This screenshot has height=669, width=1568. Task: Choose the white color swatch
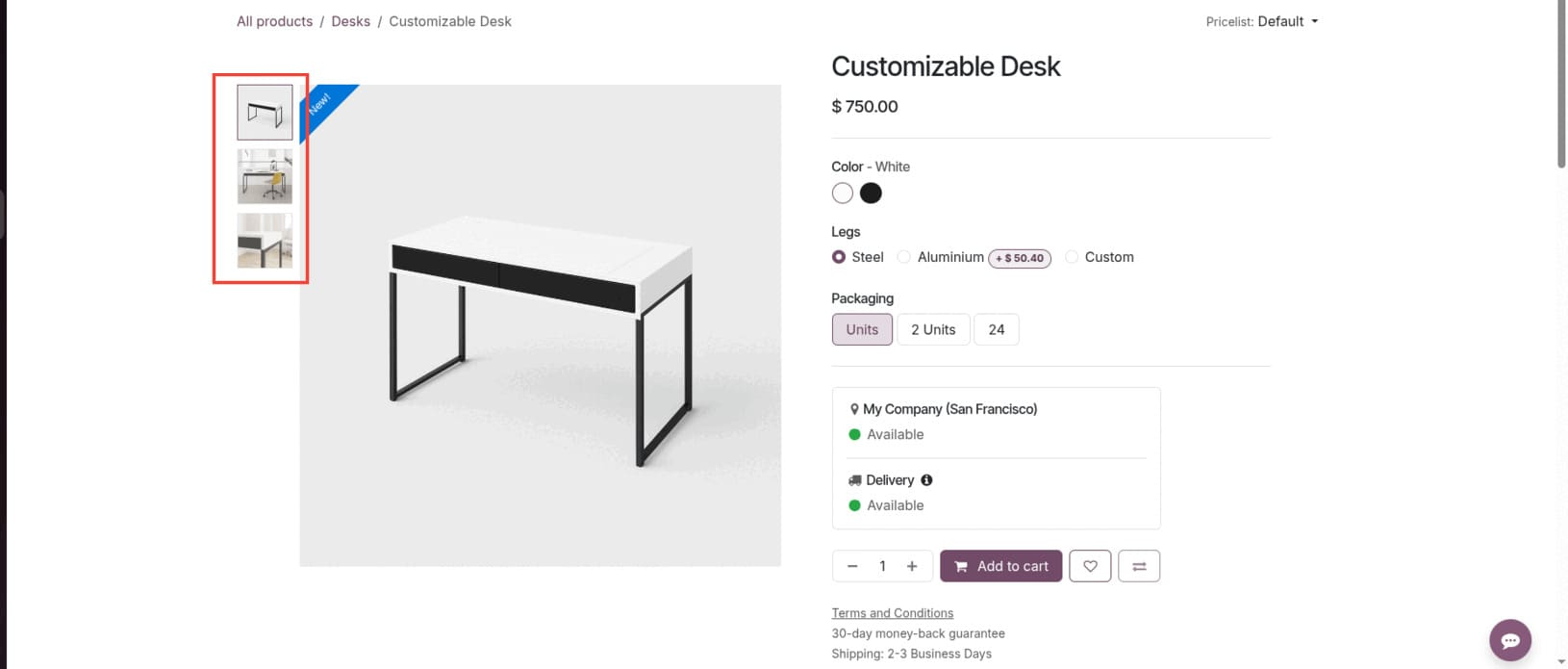[x=843, y=193]
